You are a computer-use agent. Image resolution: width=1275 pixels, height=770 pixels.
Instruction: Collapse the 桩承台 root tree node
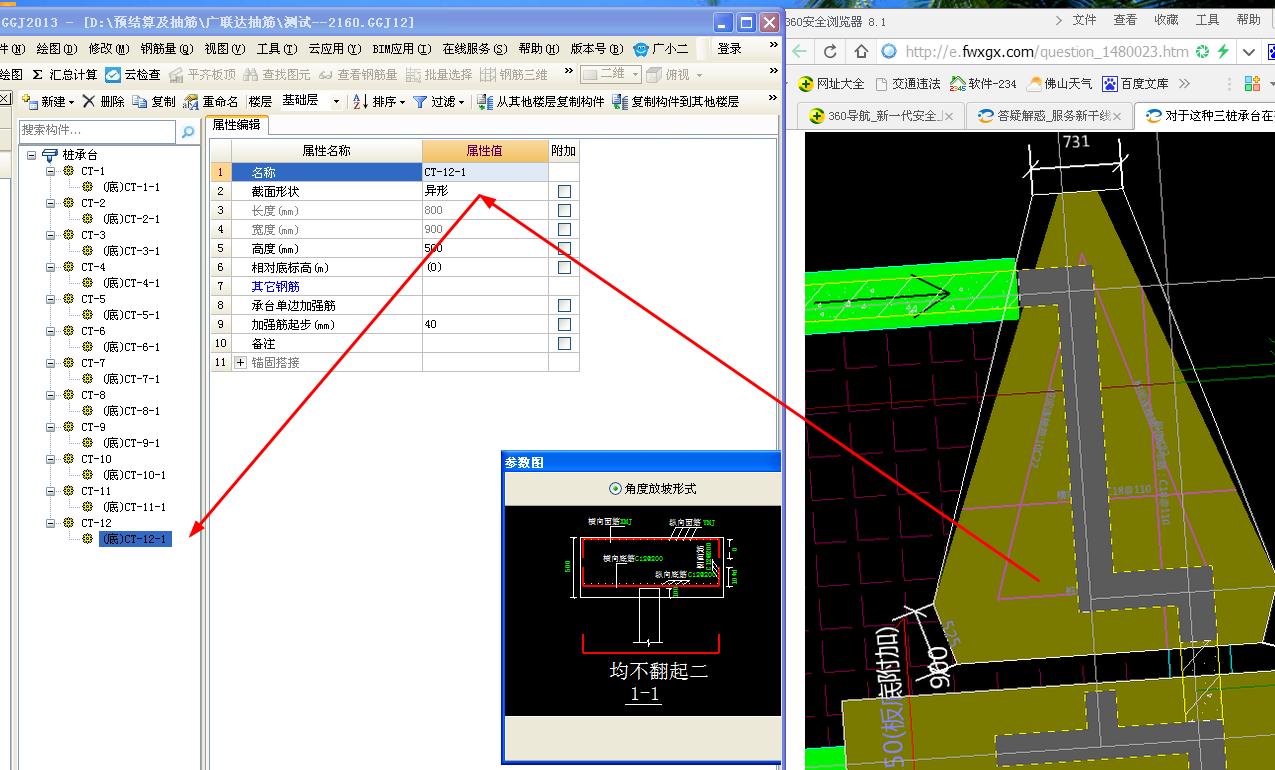(x=32, y=155)
